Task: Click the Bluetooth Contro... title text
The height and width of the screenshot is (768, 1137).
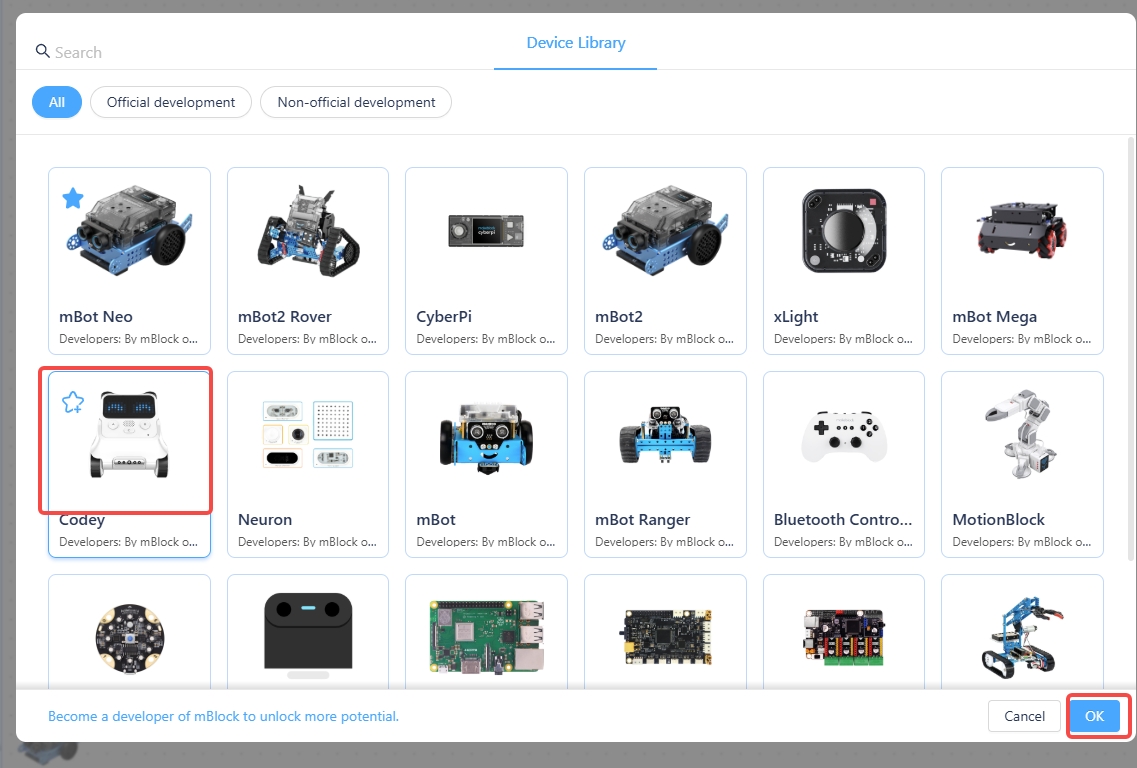Action: (x=843, y=520)
